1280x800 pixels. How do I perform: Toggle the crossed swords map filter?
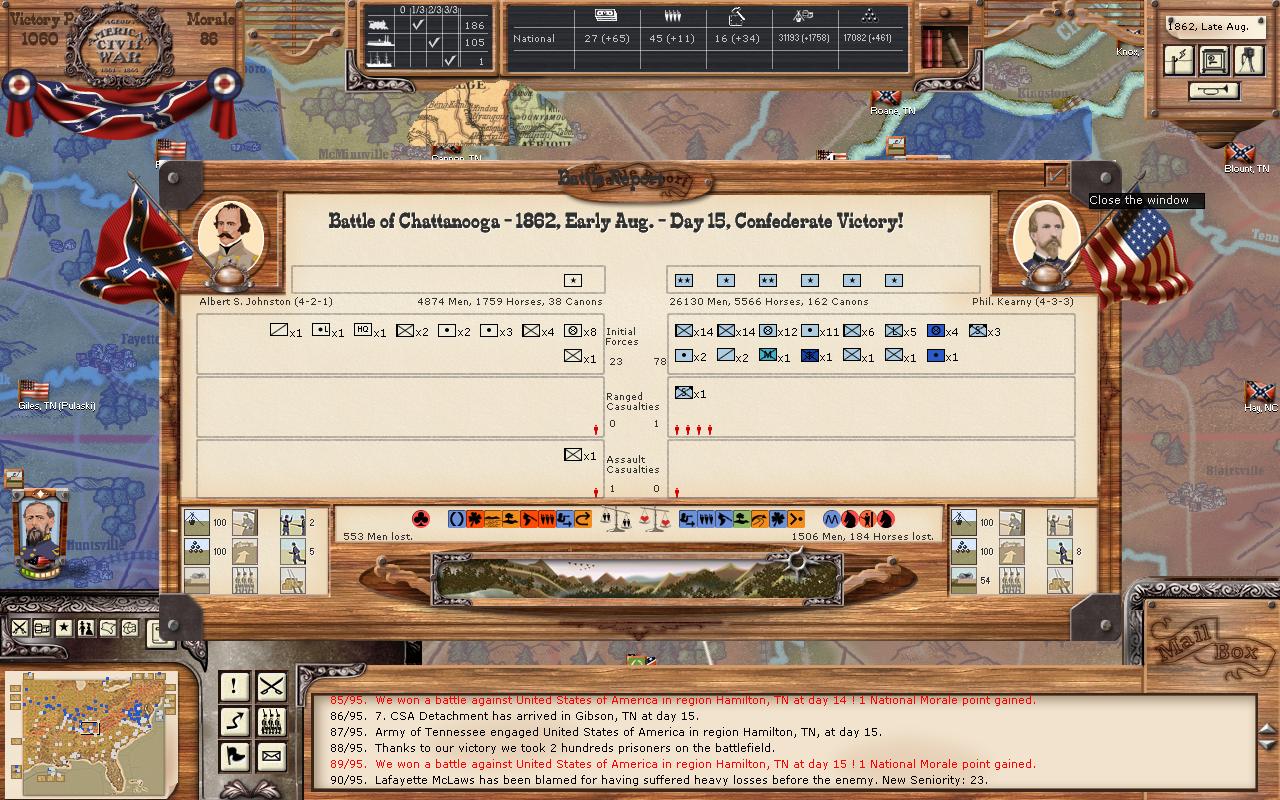click(20, 628)
